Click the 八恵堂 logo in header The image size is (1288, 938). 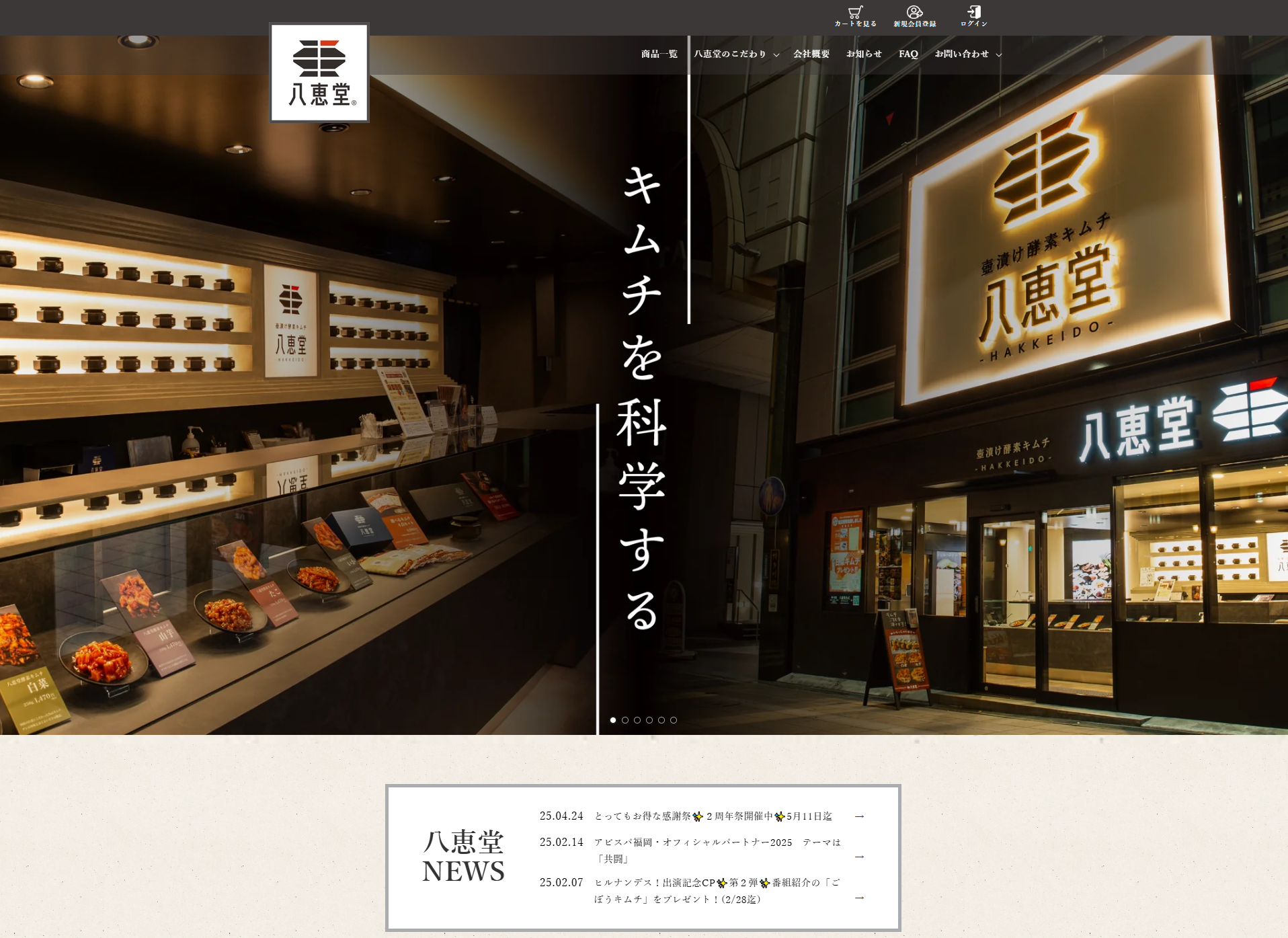319,73
